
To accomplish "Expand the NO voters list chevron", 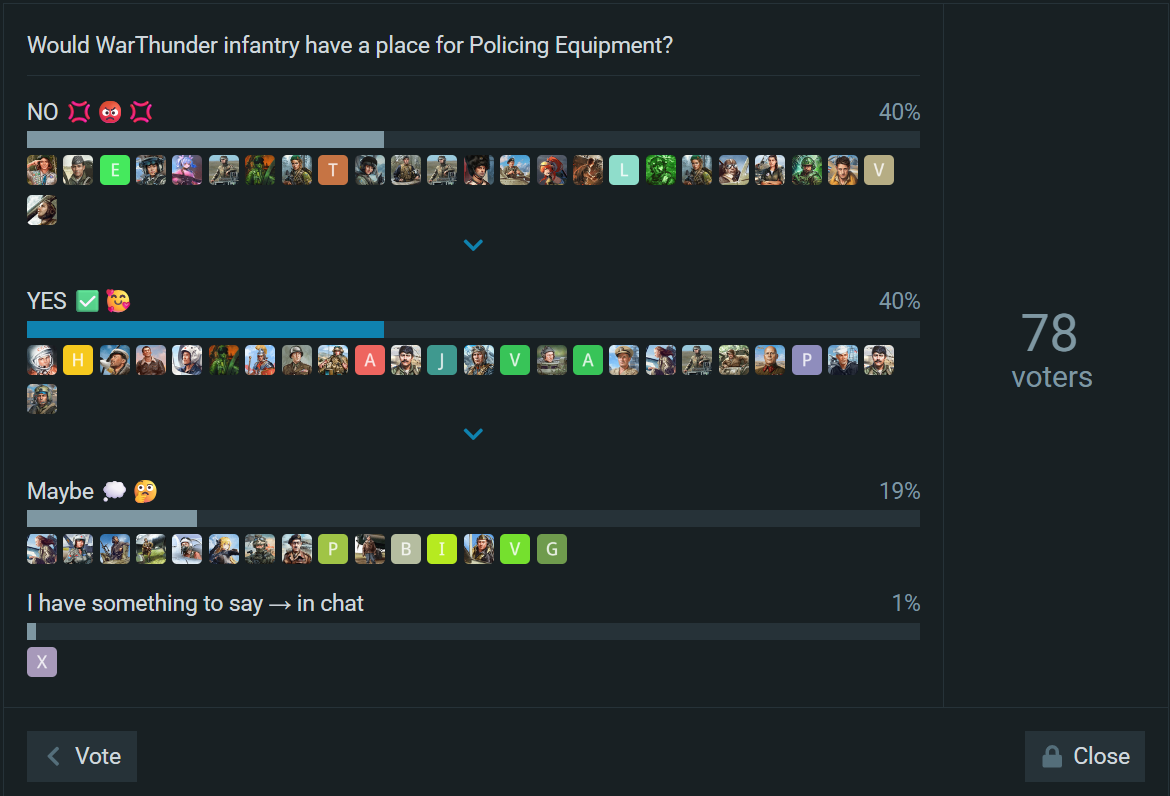I will (x=473, y=245).
